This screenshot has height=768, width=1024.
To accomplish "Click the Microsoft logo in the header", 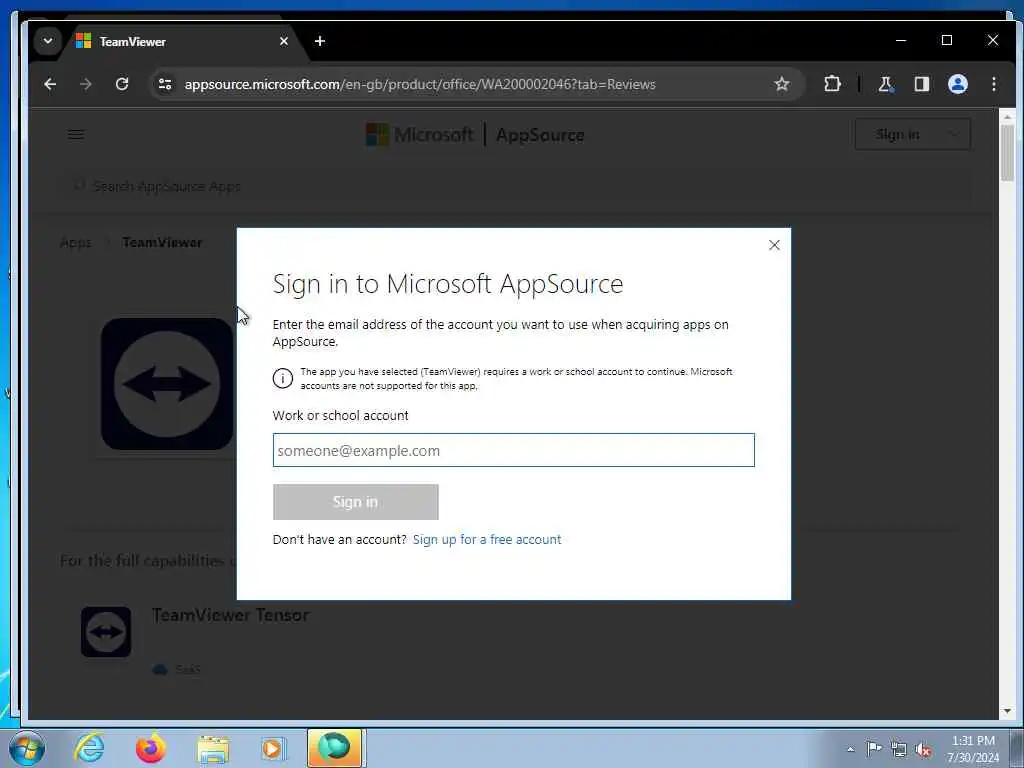I will (419, 135).
